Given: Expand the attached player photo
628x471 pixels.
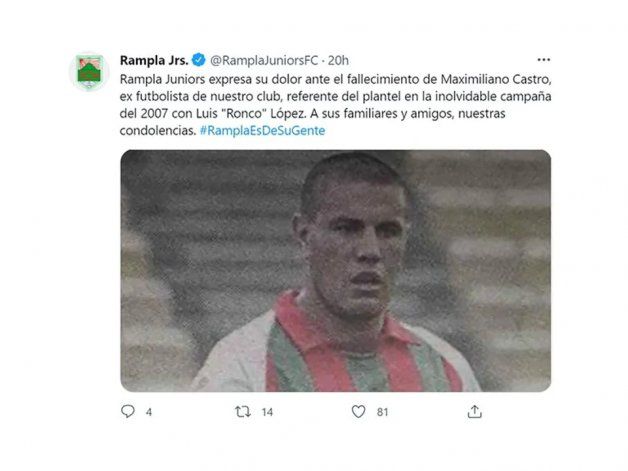Looking at the screenshot, I should (335, 270).
